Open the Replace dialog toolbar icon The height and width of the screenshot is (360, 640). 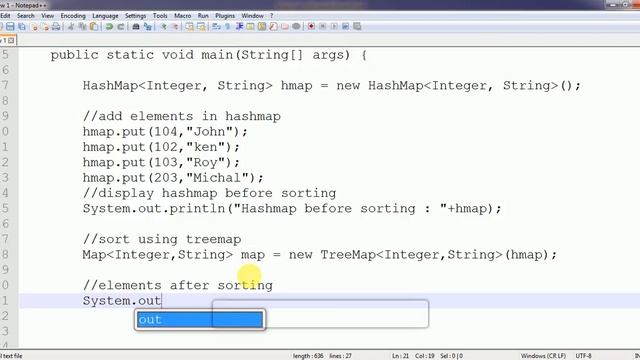pyautogui.click(x=148, y=27)
